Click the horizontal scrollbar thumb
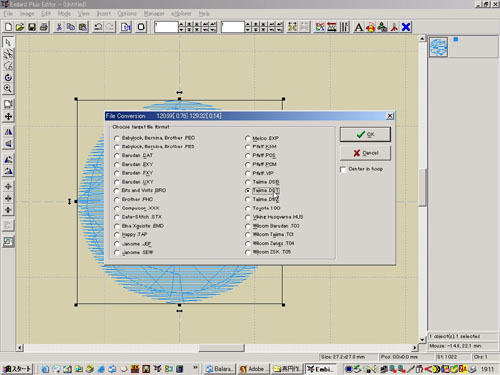500x375 pixels. [222, 348]
